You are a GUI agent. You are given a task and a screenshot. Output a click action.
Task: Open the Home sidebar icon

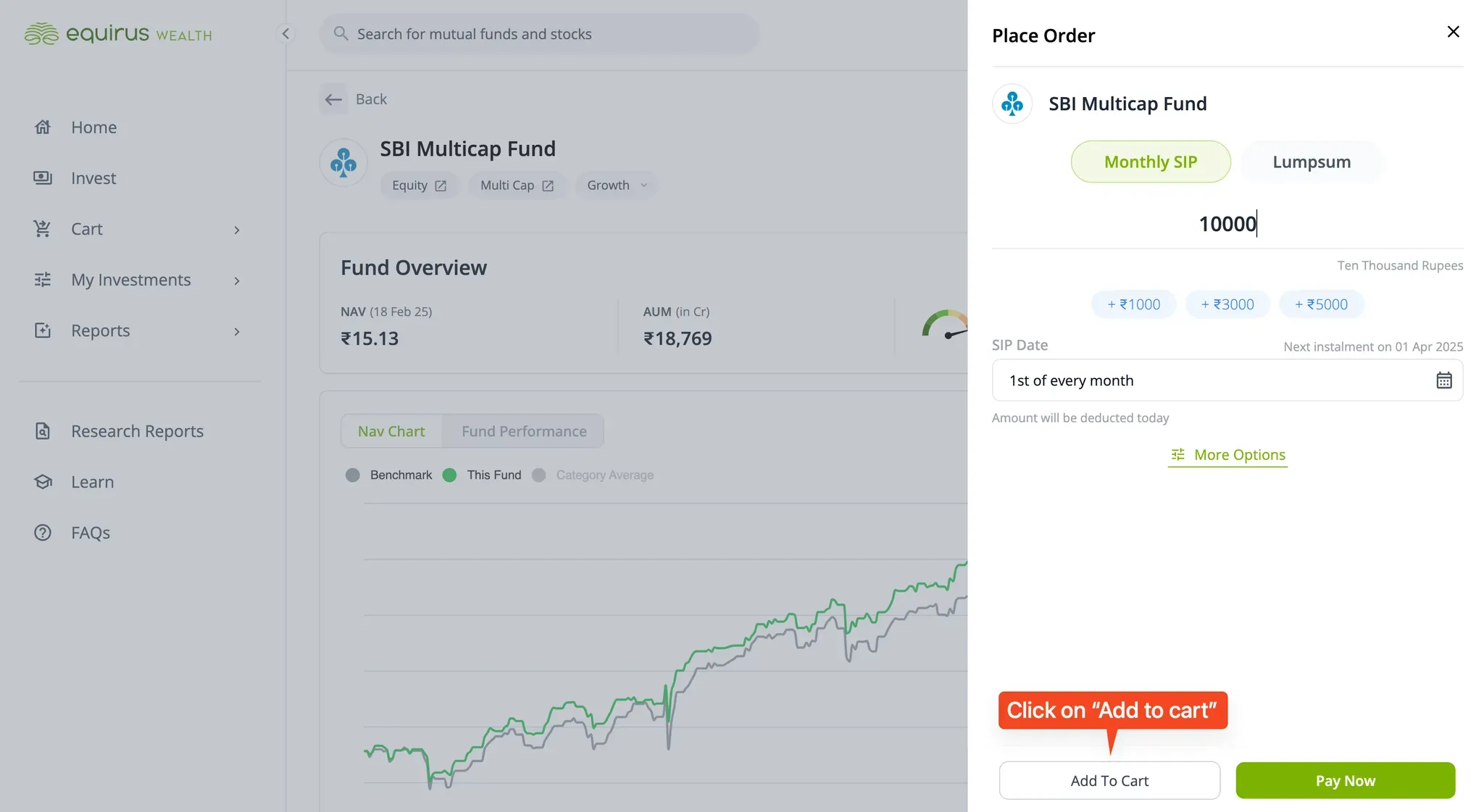click(43, 127)
